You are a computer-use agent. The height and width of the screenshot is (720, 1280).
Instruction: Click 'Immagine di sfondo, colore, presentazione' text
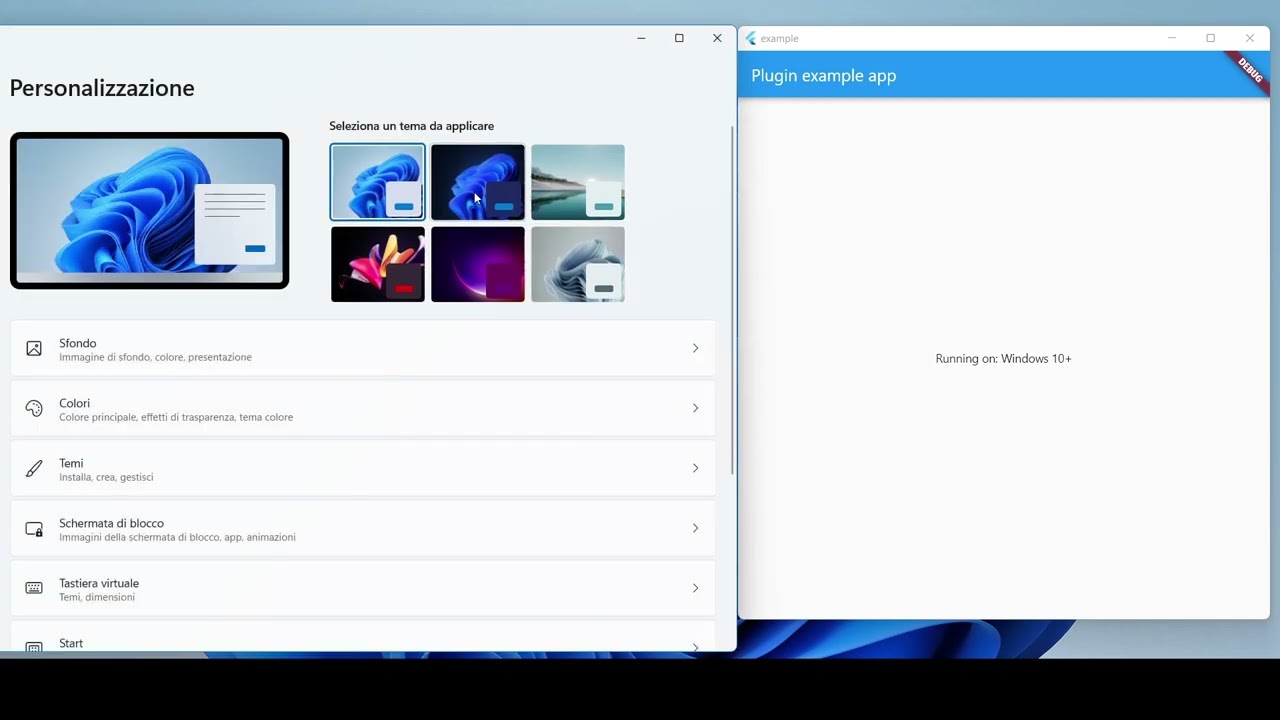tap(155, 357)
